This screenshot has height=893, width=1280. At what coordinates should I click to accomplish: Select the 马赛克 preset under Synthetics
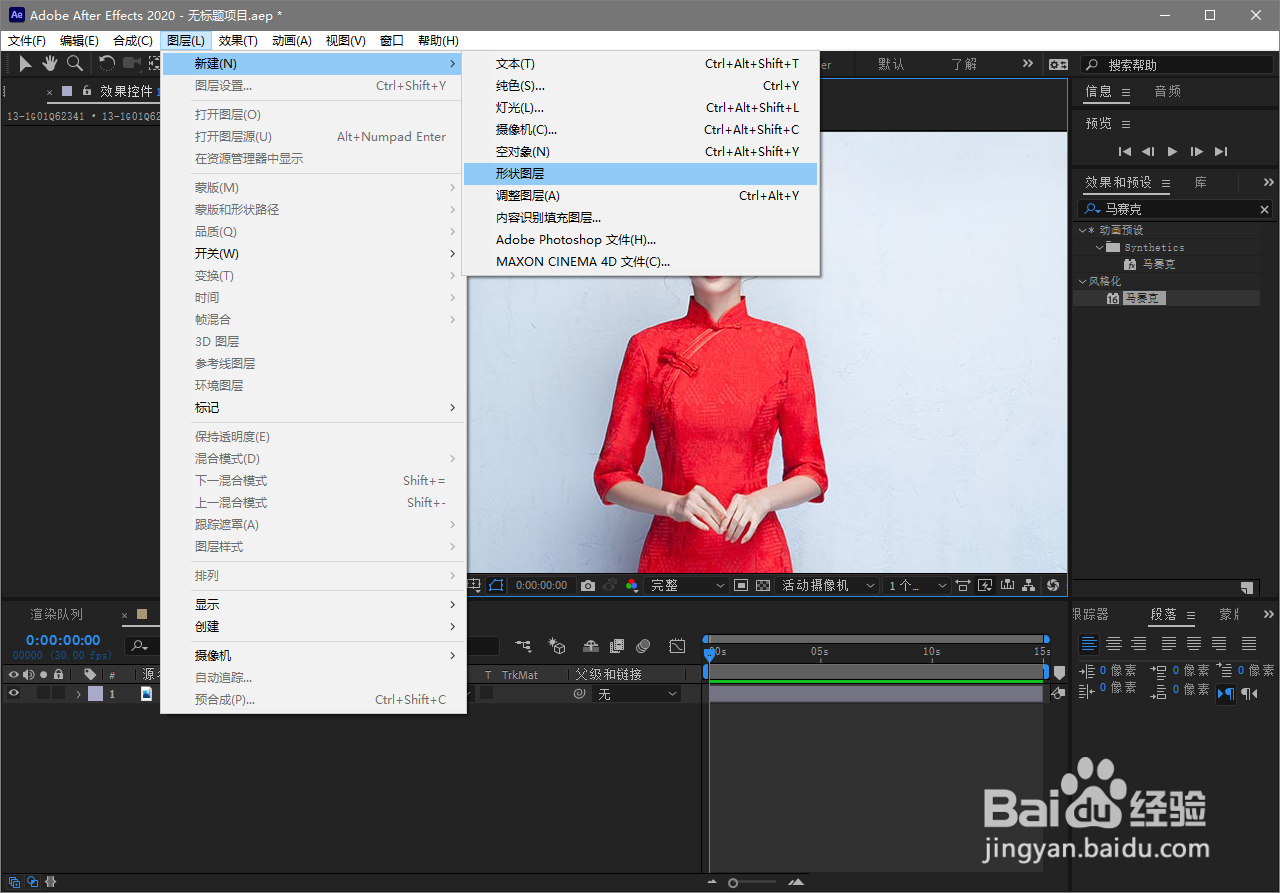point(1158,264)
